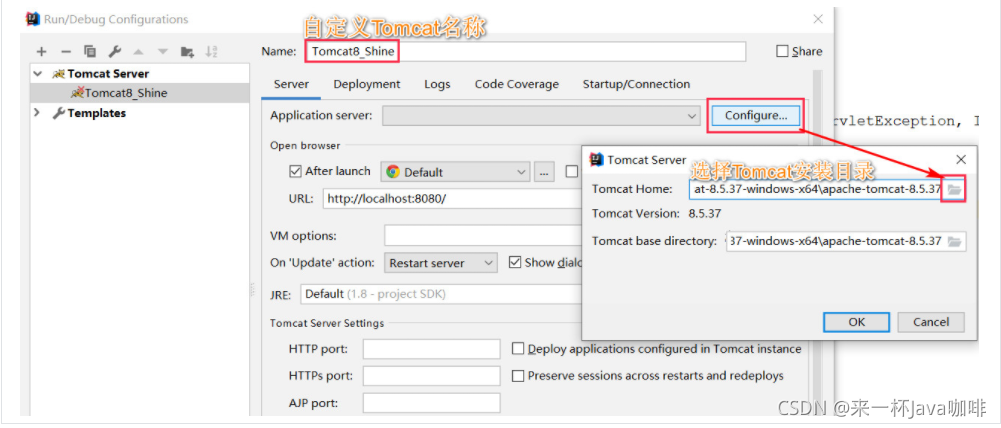Viewport: 1001px width, 428px height.
Task: Add a new configuration with the plus icon
Action: pos(41,52)
